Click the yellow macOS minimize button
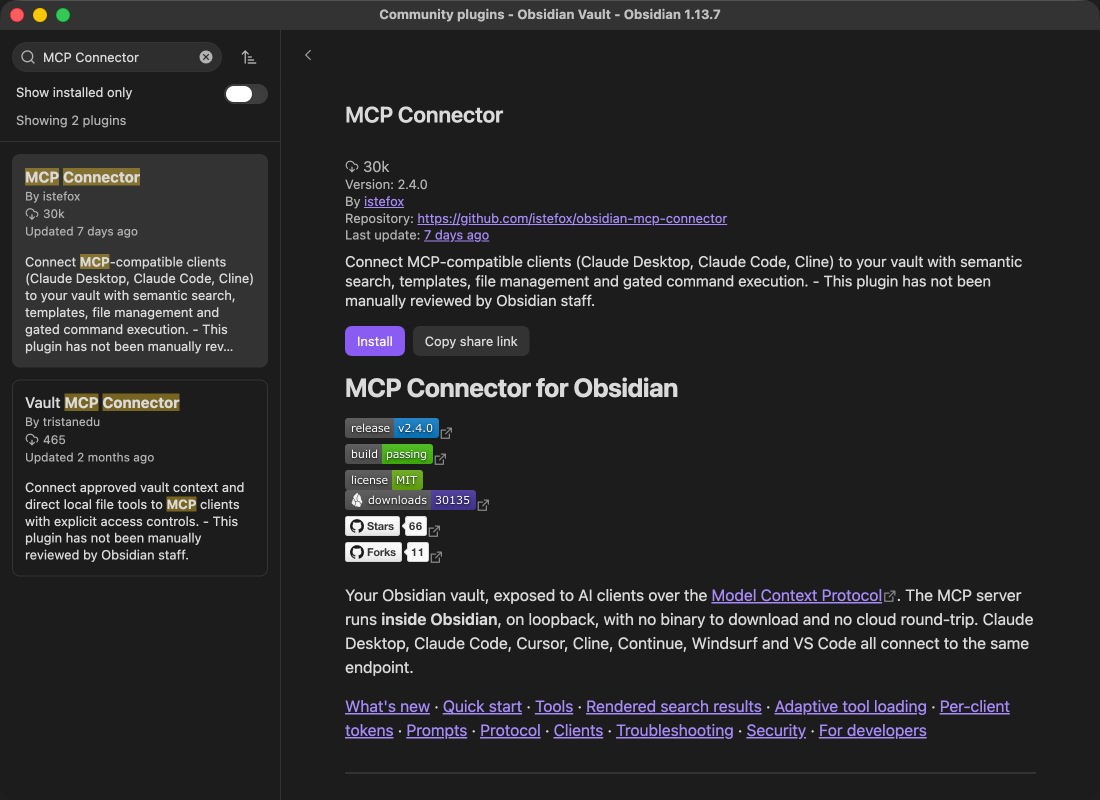The height and width of the screenshot is (800, 1100). click(x=40, y=15)
